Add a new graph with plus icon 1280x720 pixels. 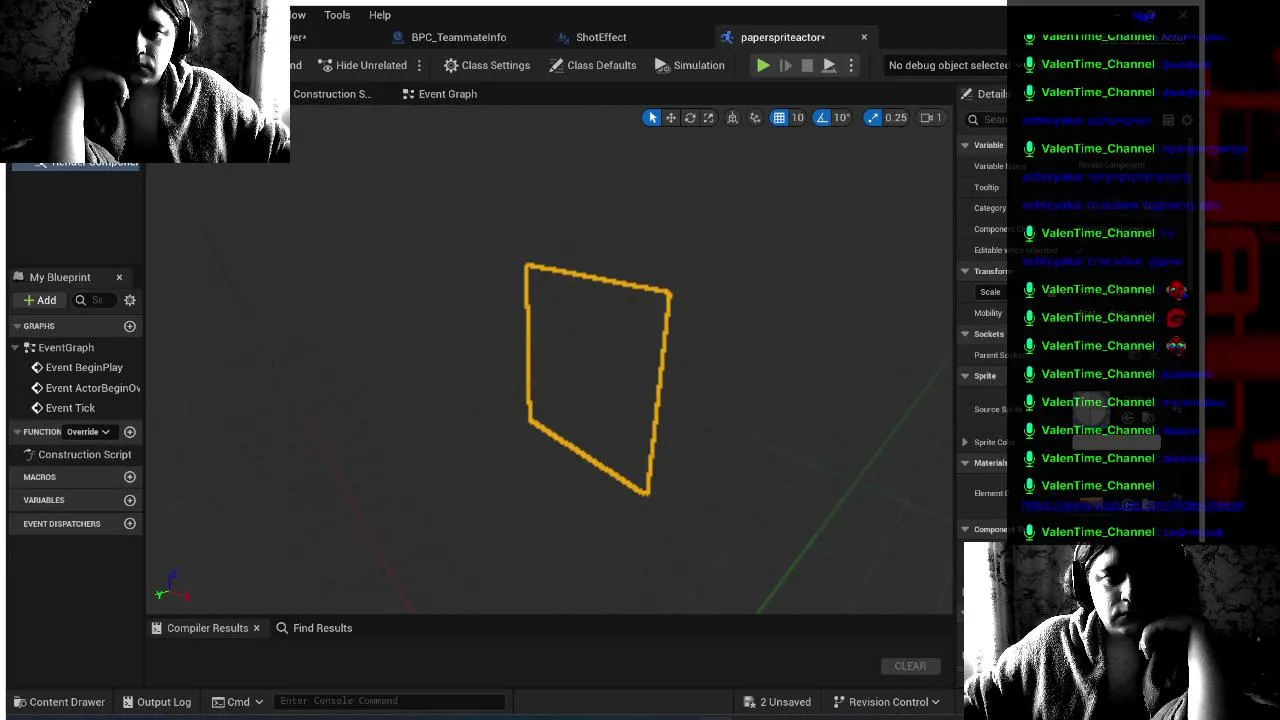(130, 326)
